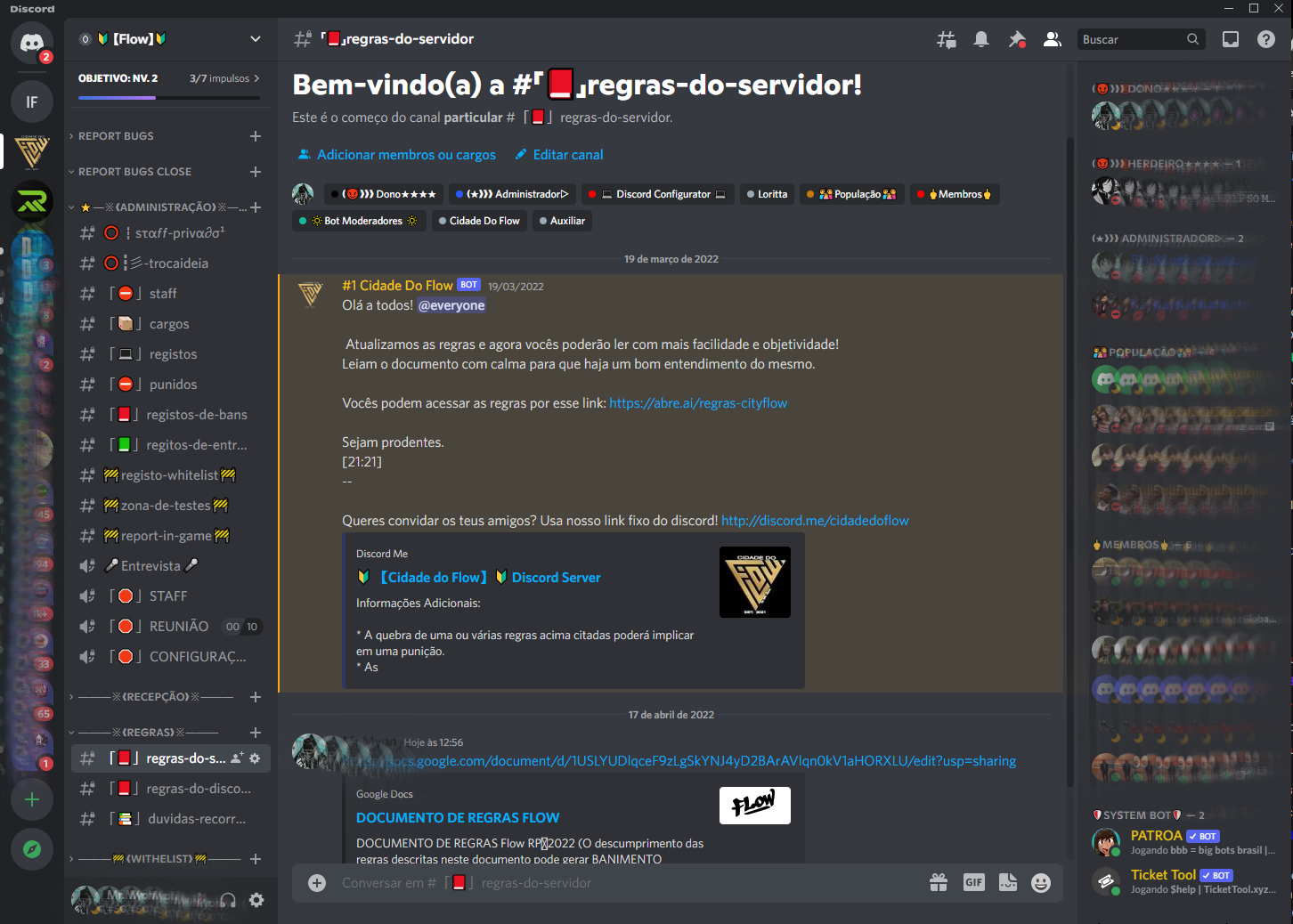1293x924 pixels.
Task: Click the notification bell icon
Action: 981,39
